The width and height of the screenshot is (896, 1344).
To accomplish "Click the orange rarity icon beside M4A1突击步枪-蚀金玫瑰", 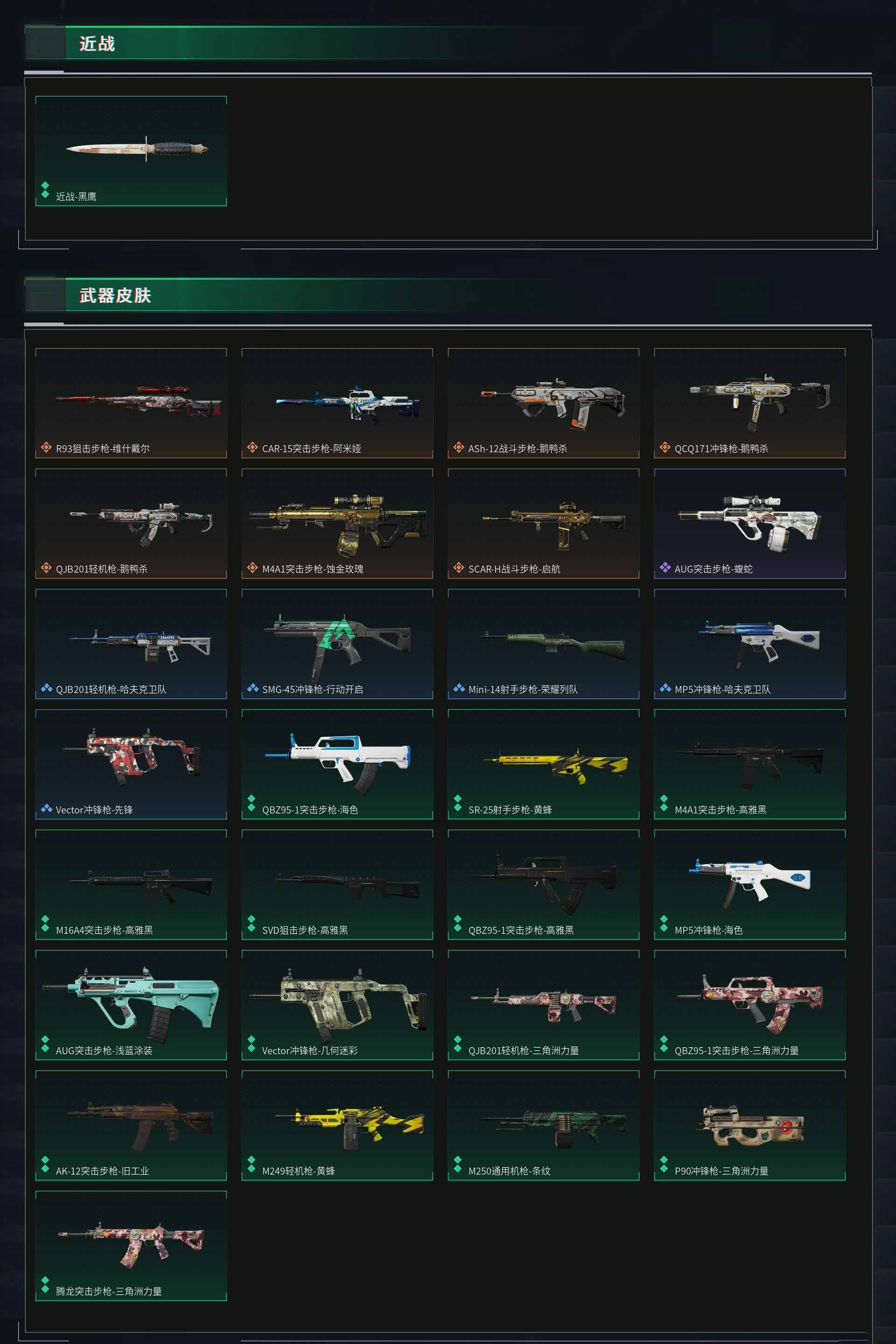I will [x=252, y=567].
